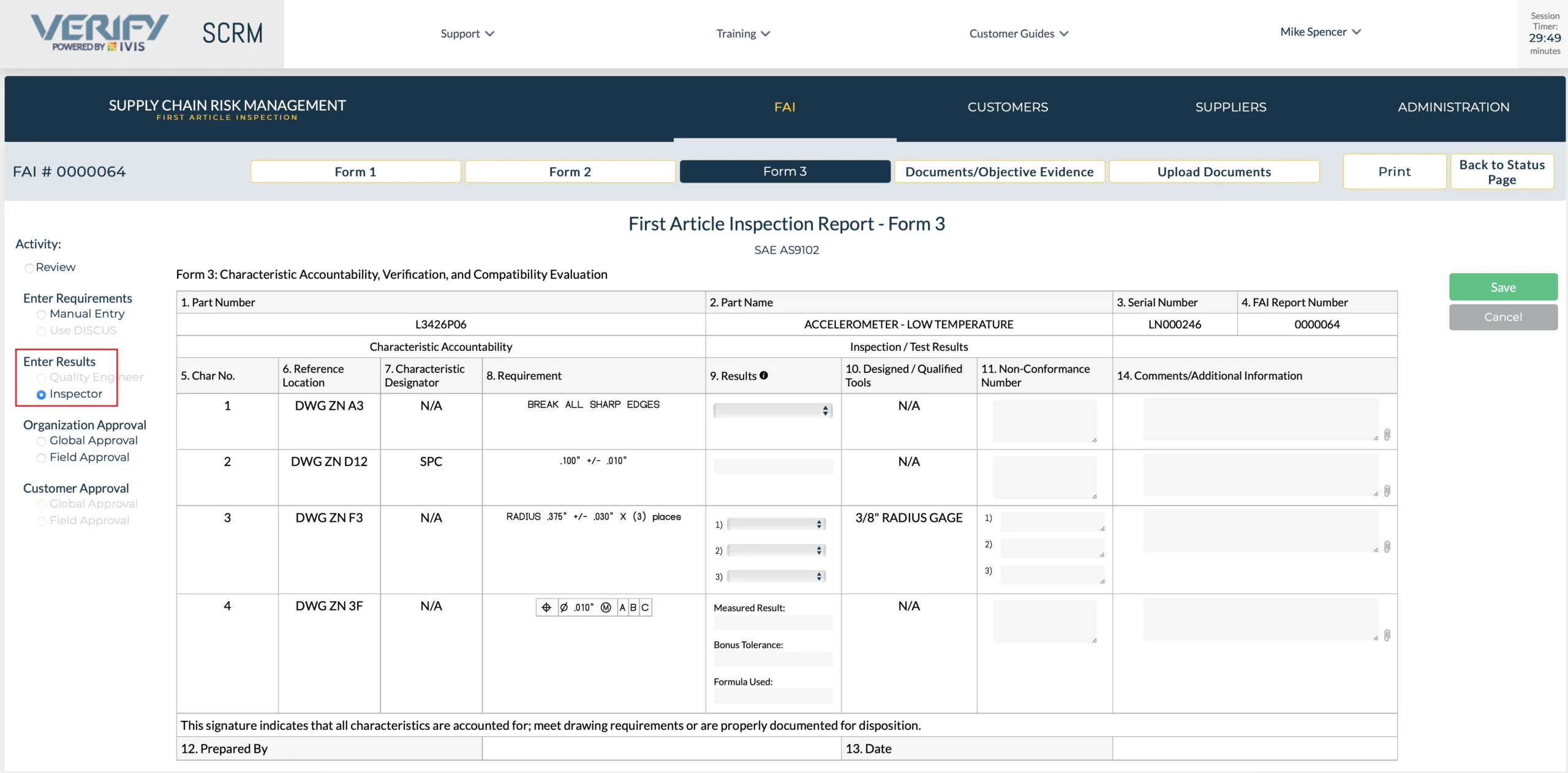
Task: Click the Verify powered by IVIS logo
Action: (x=99, y=33)
